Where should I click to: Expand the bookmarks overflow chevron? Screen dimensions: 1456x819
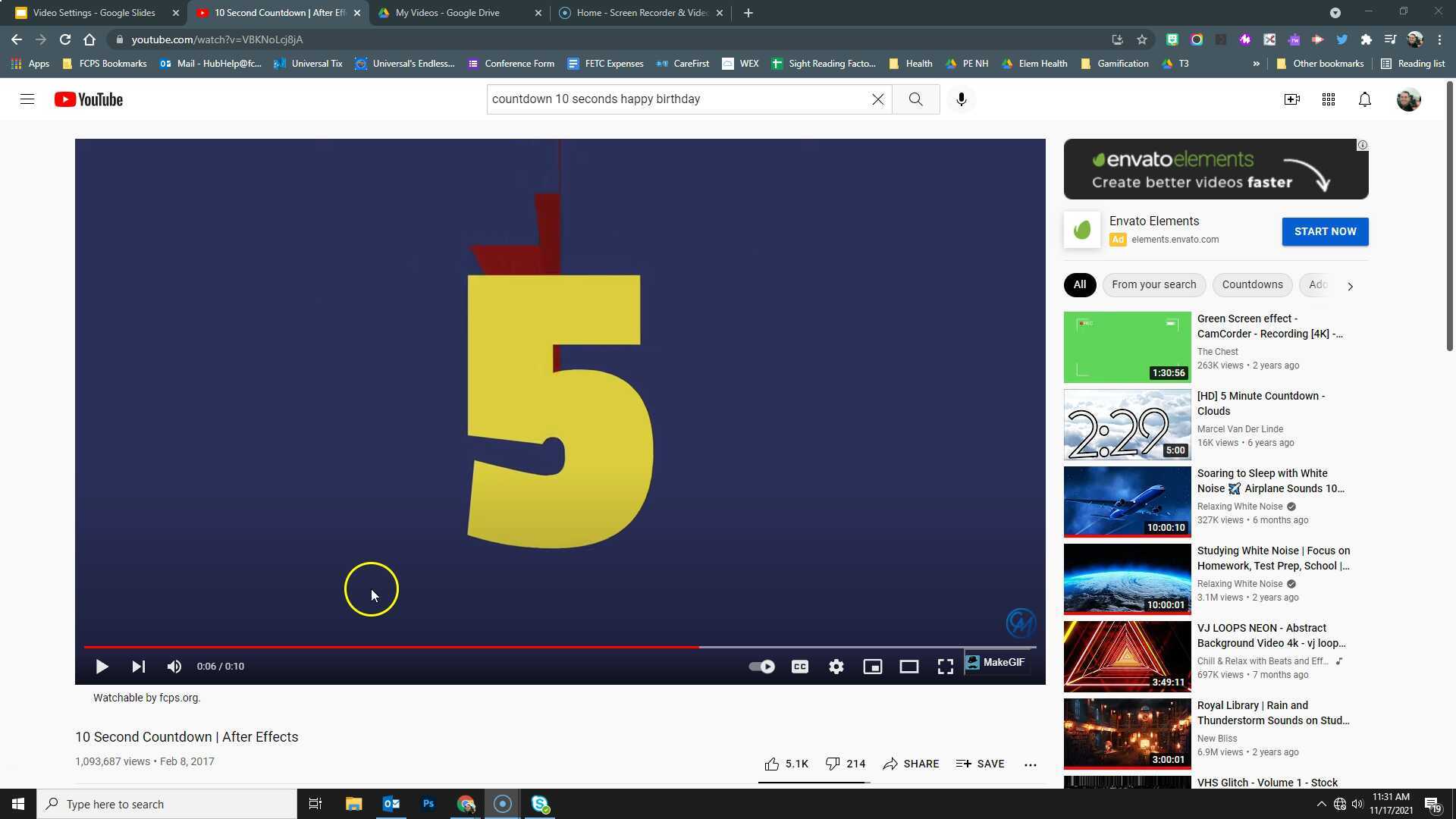1257,64
